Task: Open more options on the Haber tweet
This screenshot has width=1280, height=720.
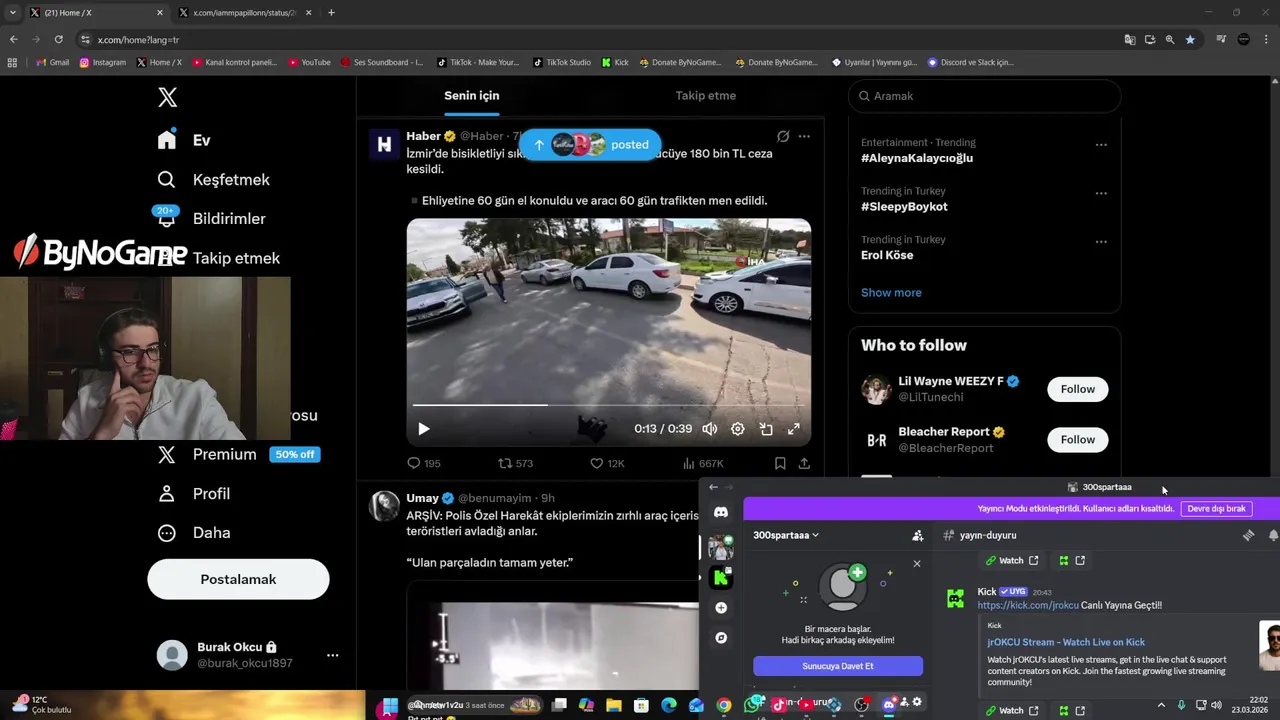Action: tap(804, 136)
